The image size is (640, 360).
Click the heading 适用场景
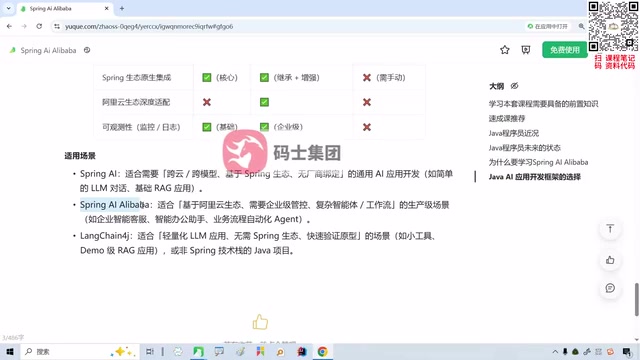(80, 156)
